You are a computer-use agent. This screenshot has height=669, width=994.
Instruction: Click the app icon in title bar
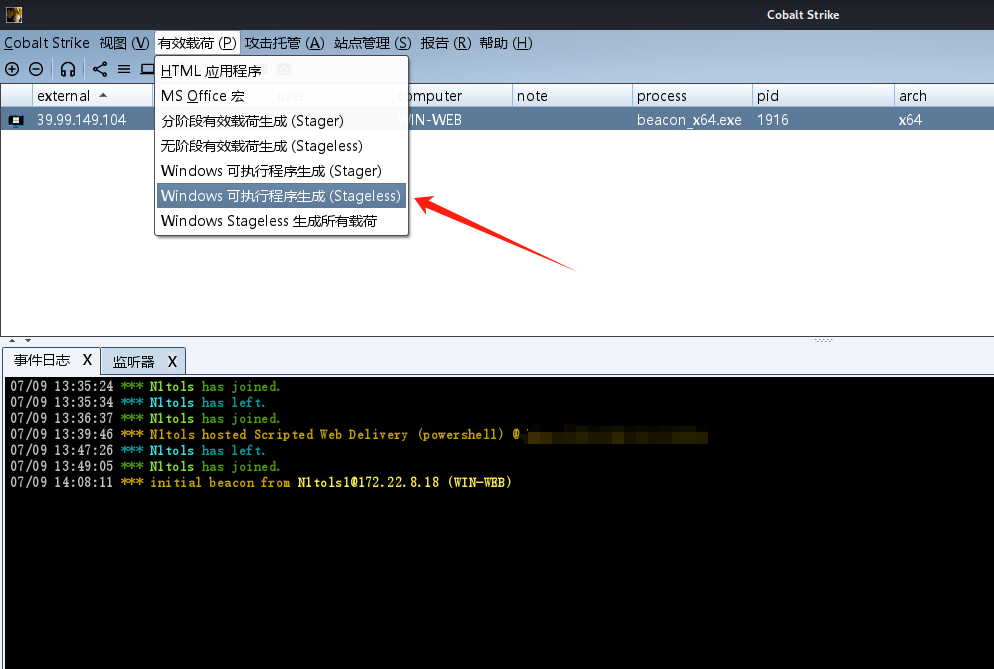point(12,14)
